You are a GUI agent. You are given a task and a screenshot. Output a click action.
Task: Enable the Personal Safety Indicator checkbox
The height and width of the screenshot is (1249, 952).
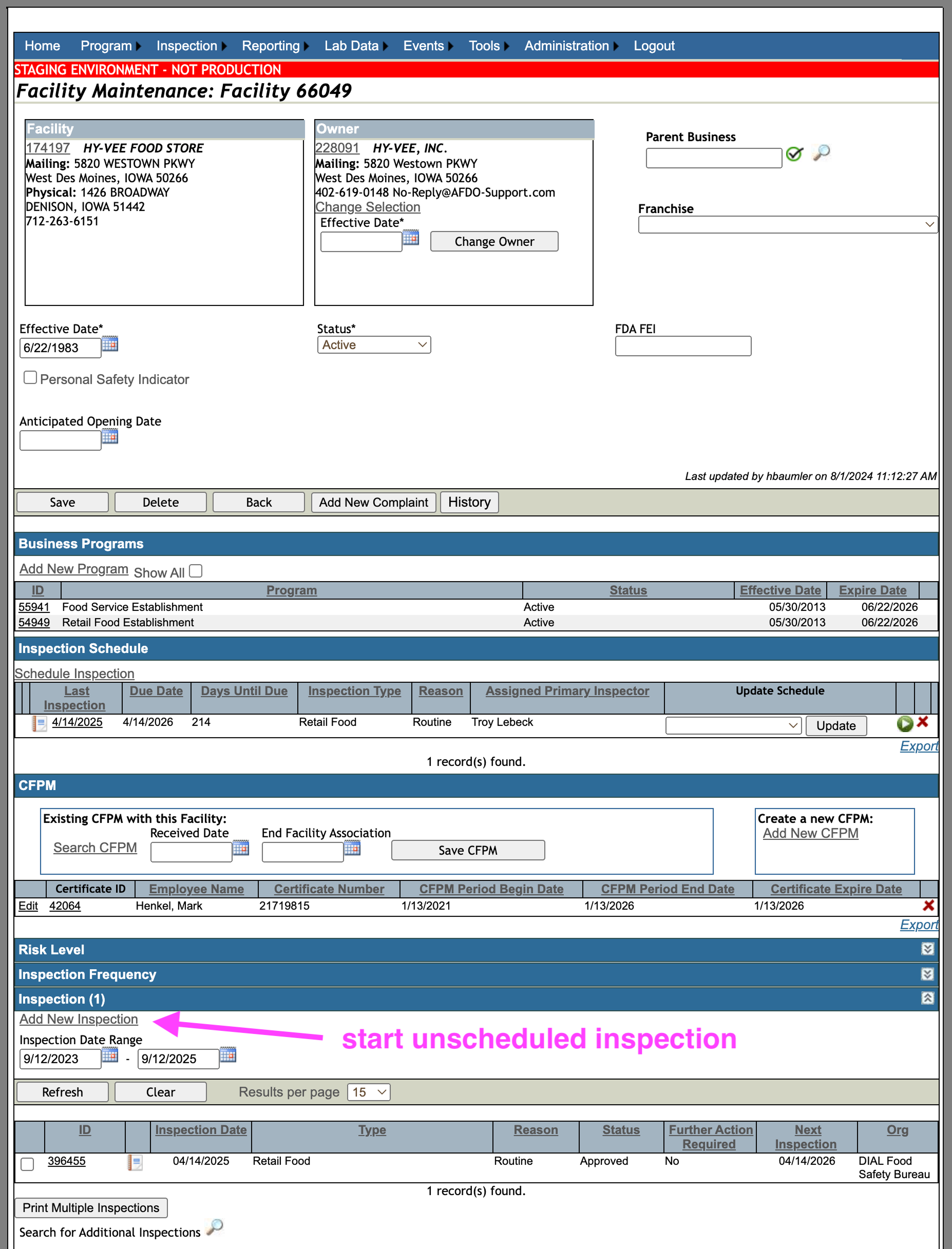click(x=31, y=378)
